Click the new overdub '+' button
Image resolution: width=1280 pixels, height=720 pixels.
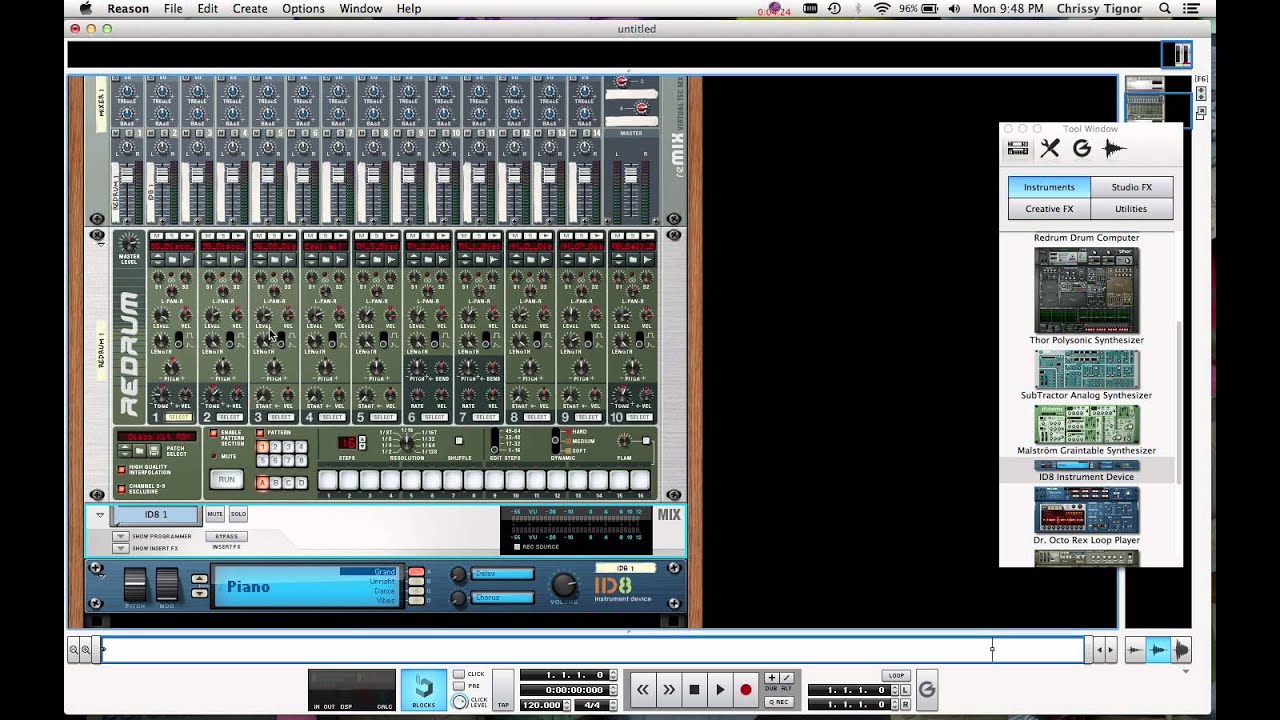click(x=771, y=678)
